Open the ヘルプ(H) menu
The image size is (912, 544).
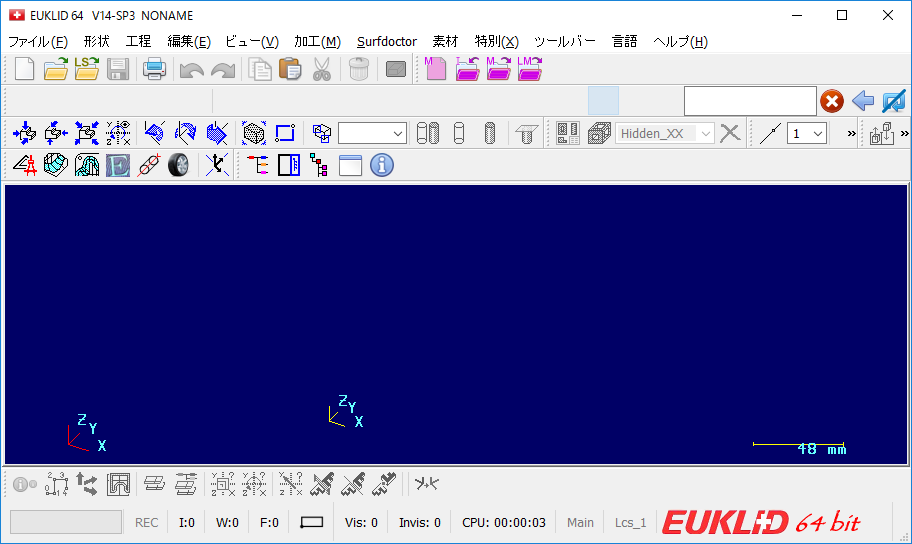(680, 41)
